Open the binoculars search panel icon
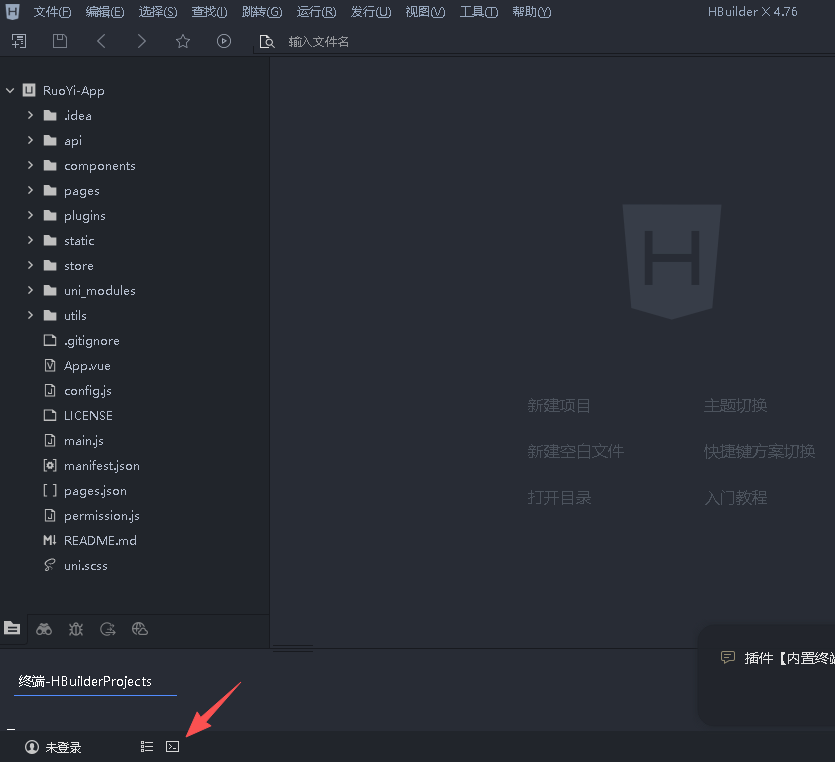This screenshot has height=762, width=835. click(44, 629)
